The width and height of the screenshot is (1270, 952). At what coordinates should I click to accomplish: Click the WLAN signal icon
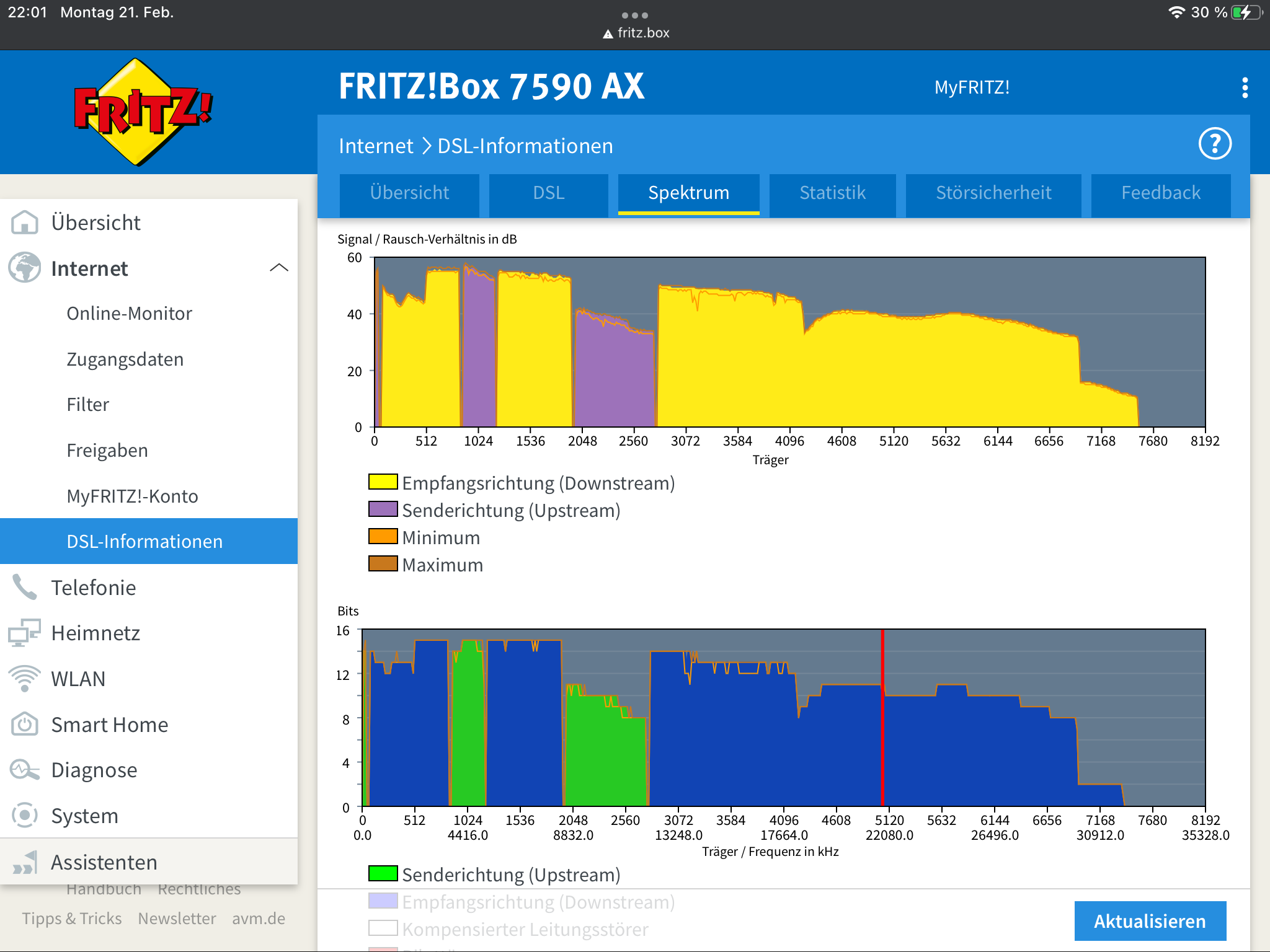click(x=25, y=679)
